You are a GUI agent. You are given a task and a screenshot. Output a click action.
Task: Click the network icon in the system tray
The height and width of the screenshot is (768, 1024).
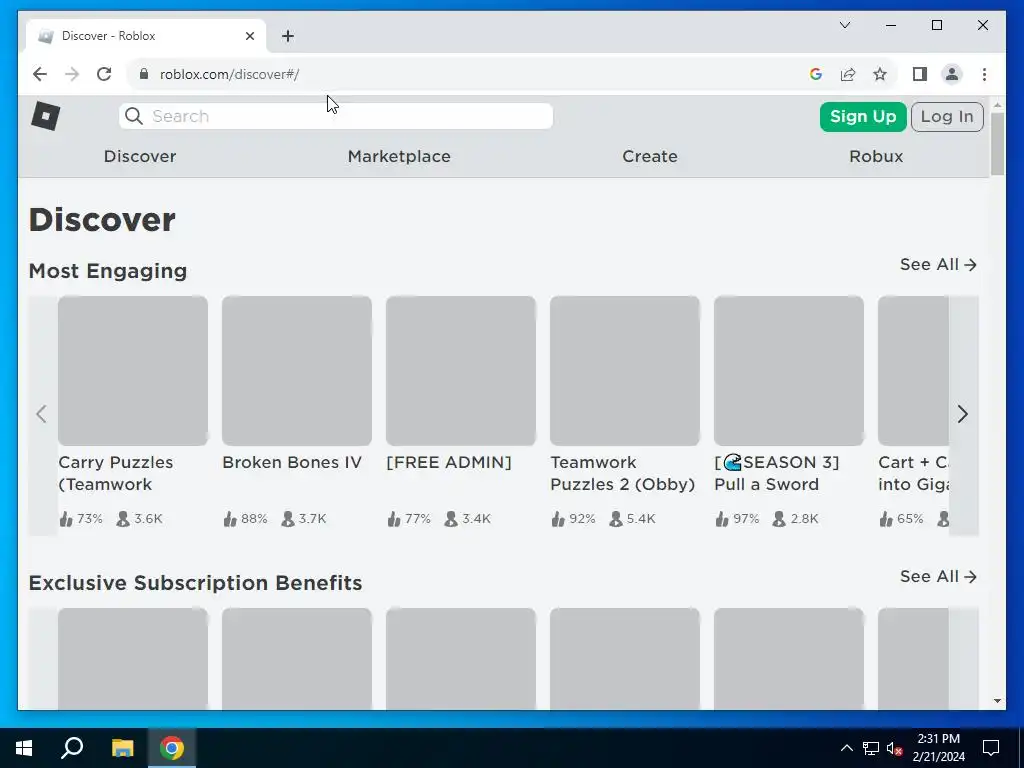pos(871,748)
